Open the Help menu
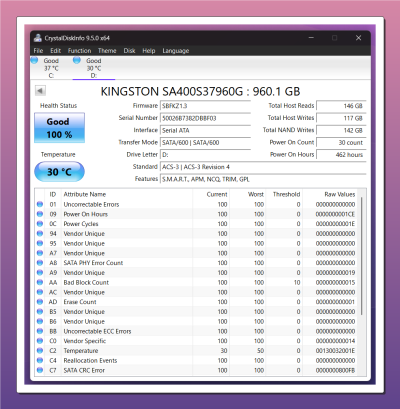 click(x=149, y=51)
